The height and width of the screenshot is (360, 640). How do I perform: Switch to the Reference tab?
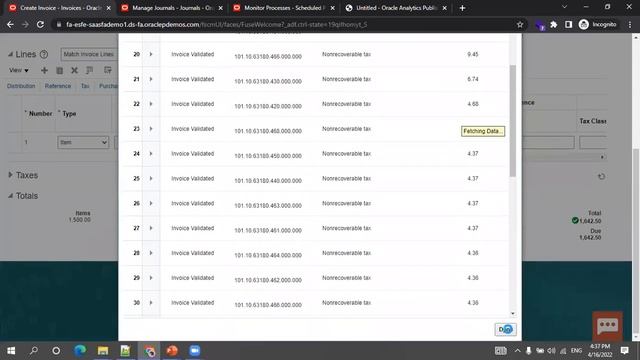[58, 86]
